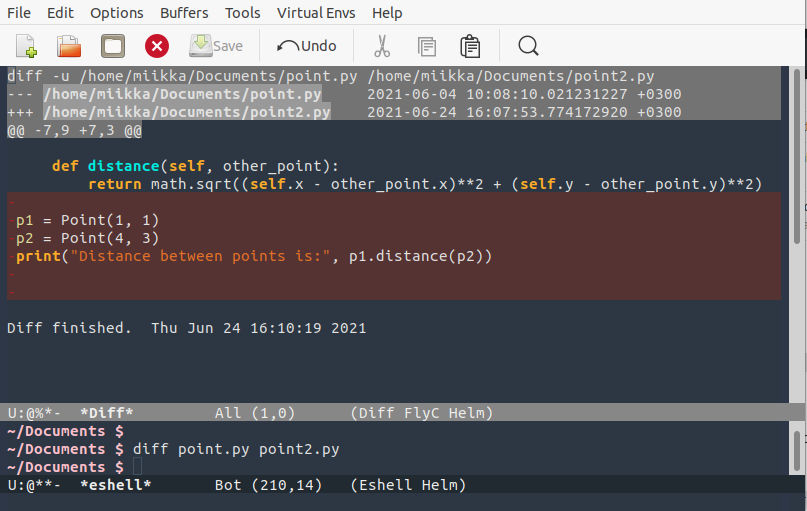This screenshot has width=807, height=511.
Task: Expand the Buffers menu
Action: click(x=184, y=13)
